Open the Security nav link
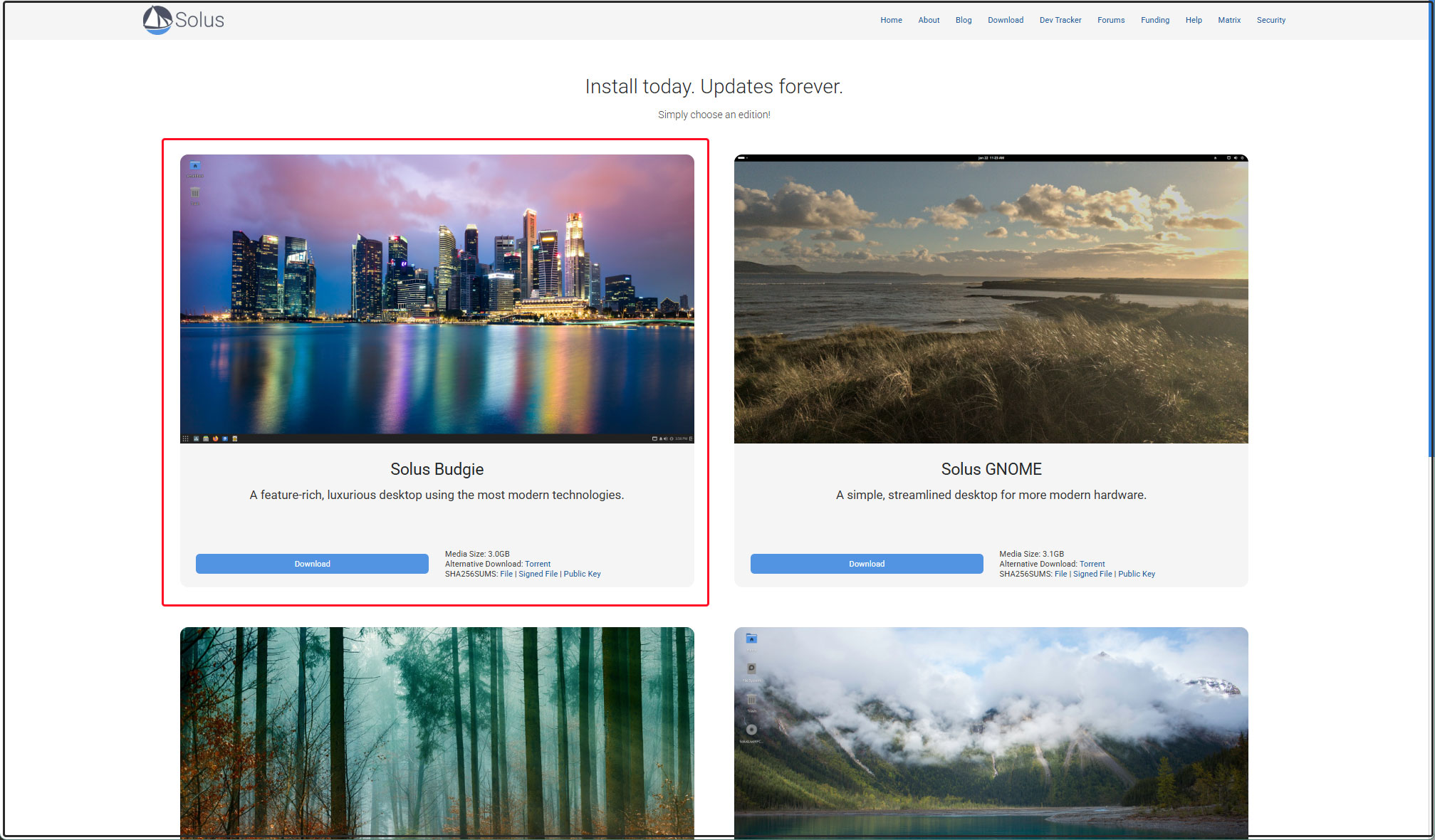Image resolution: width=1435 pixels, height=840 pixels. 1270,20
